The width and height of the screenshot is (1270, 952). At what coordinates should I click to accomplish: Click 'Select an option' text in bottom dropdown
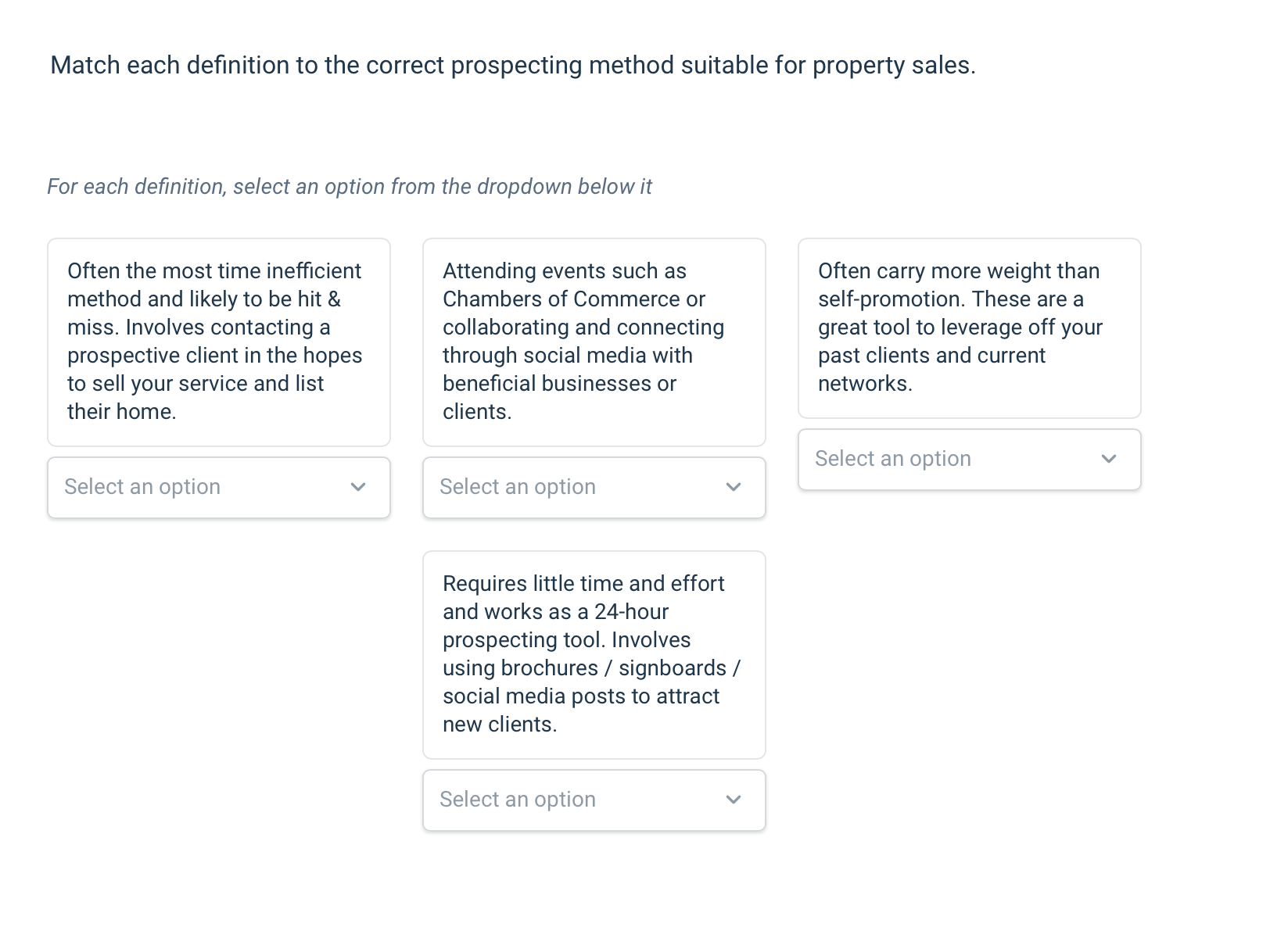click(x=518, y=800)
